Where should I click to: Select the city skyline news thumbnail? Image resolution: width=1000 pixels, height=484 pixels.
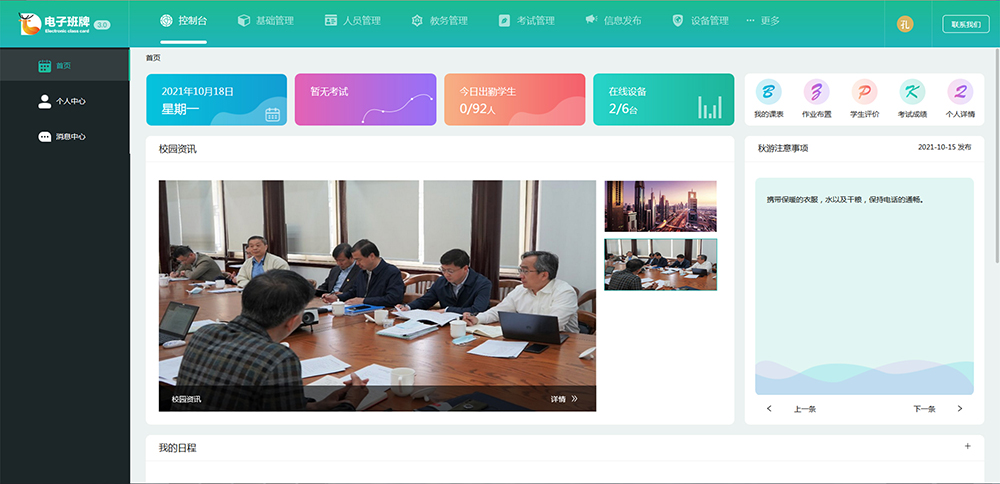coord(660,206)
